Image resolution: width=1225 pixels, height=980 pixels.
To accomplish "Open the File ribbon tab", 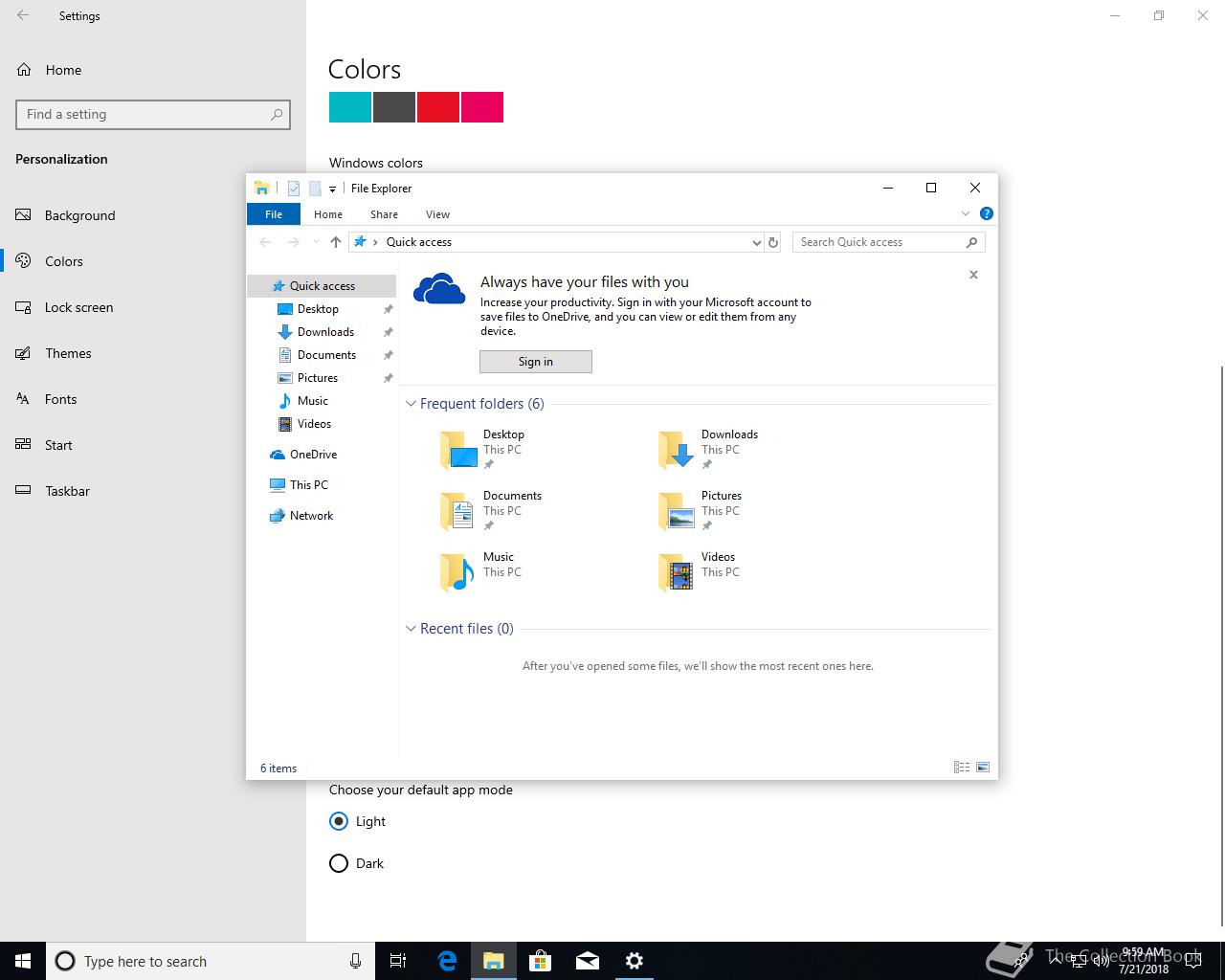I will (274, 214).
